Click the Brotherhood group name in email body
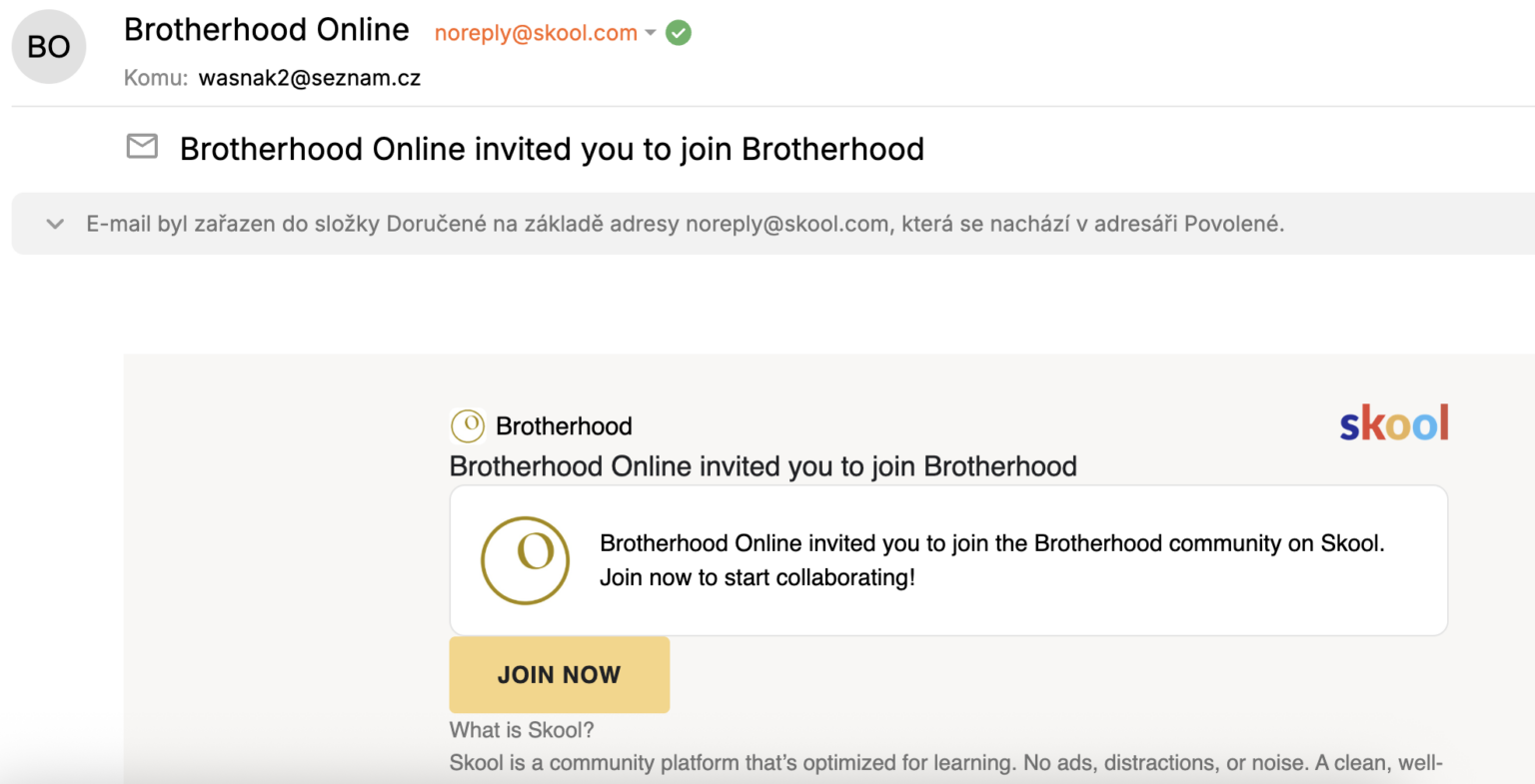Image resolution: width=1535 pixels, height=784 pixels. pyautogui.click(x=564, y=426)
